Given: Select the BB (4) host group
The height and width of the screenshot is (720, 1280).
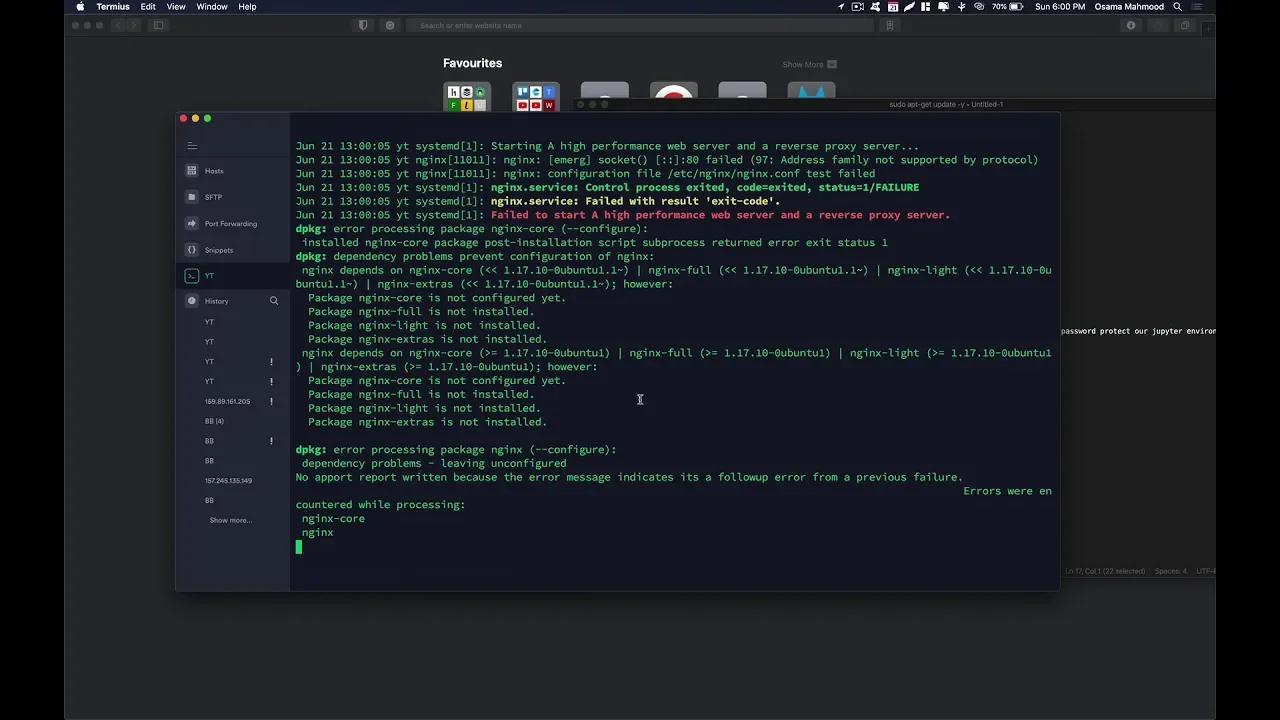Looking at the screenshot, I should coord(213,421).
